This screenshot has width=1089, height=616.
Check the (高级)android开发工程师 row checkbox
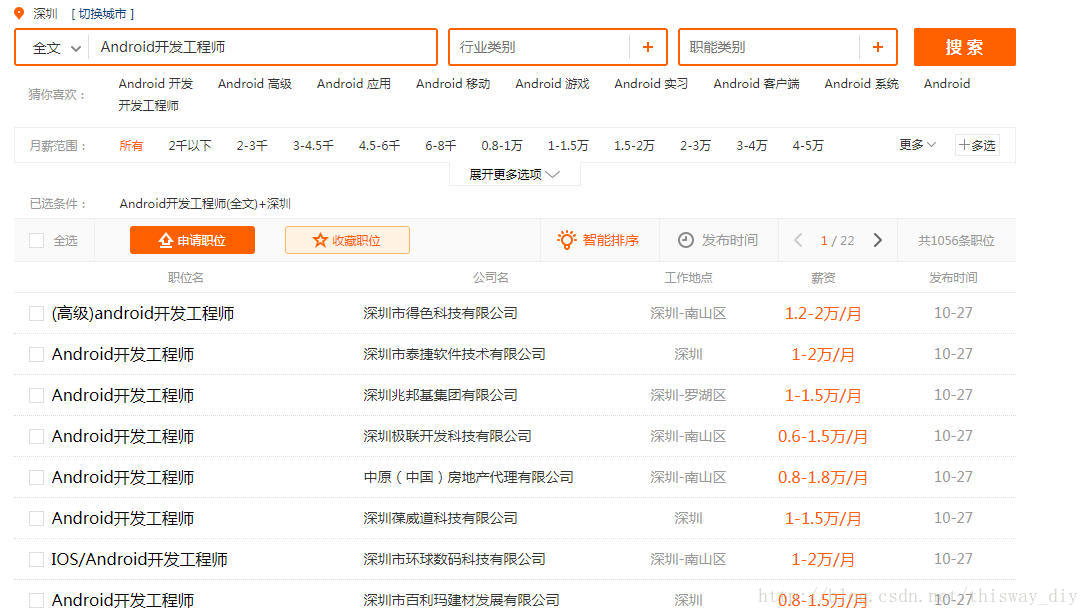tap(36, 314)
